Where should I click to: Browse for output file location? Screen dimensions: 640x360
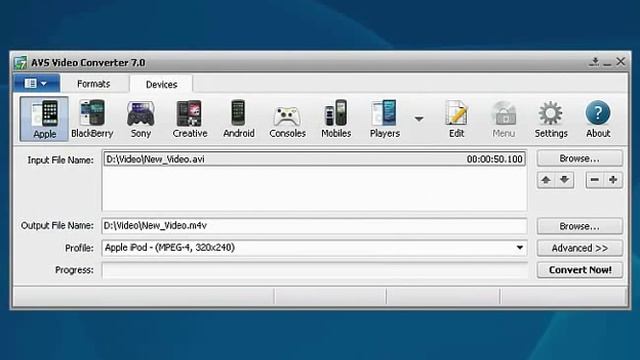580,226
